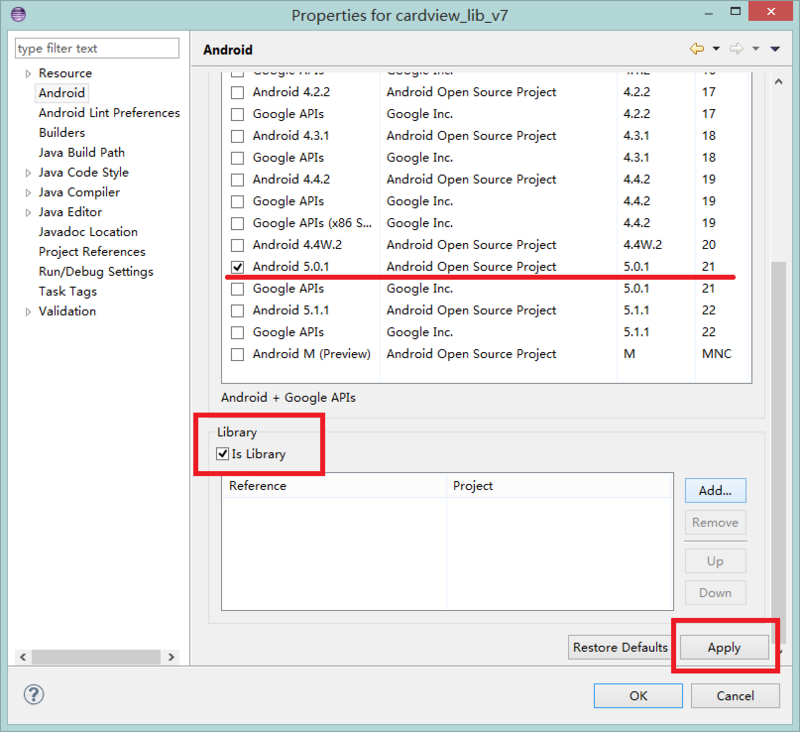Click API level 20 cell
This screenshot has width=800, height=732.
click(709, 245)
